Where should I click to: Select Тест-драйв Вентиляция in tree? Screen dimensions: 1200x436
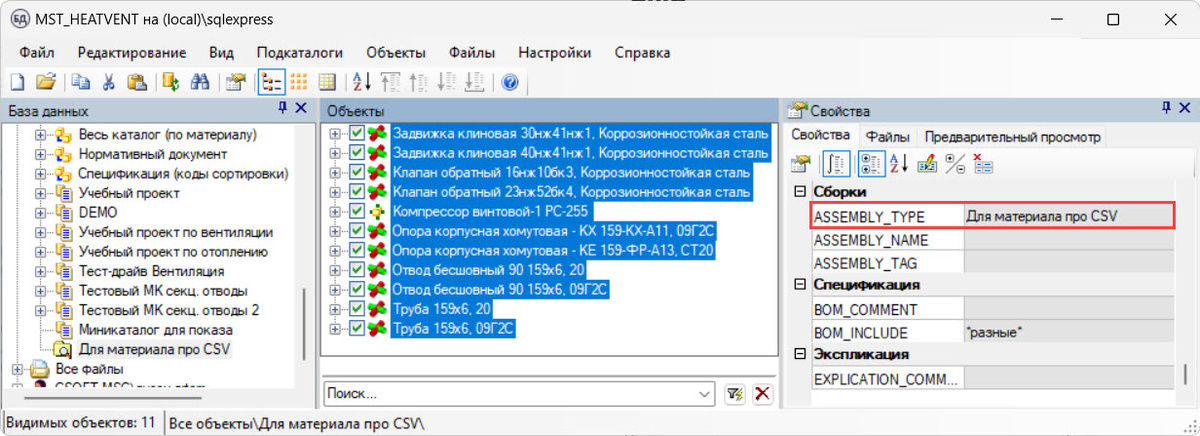pyautogui.click(x=151, y=271)
